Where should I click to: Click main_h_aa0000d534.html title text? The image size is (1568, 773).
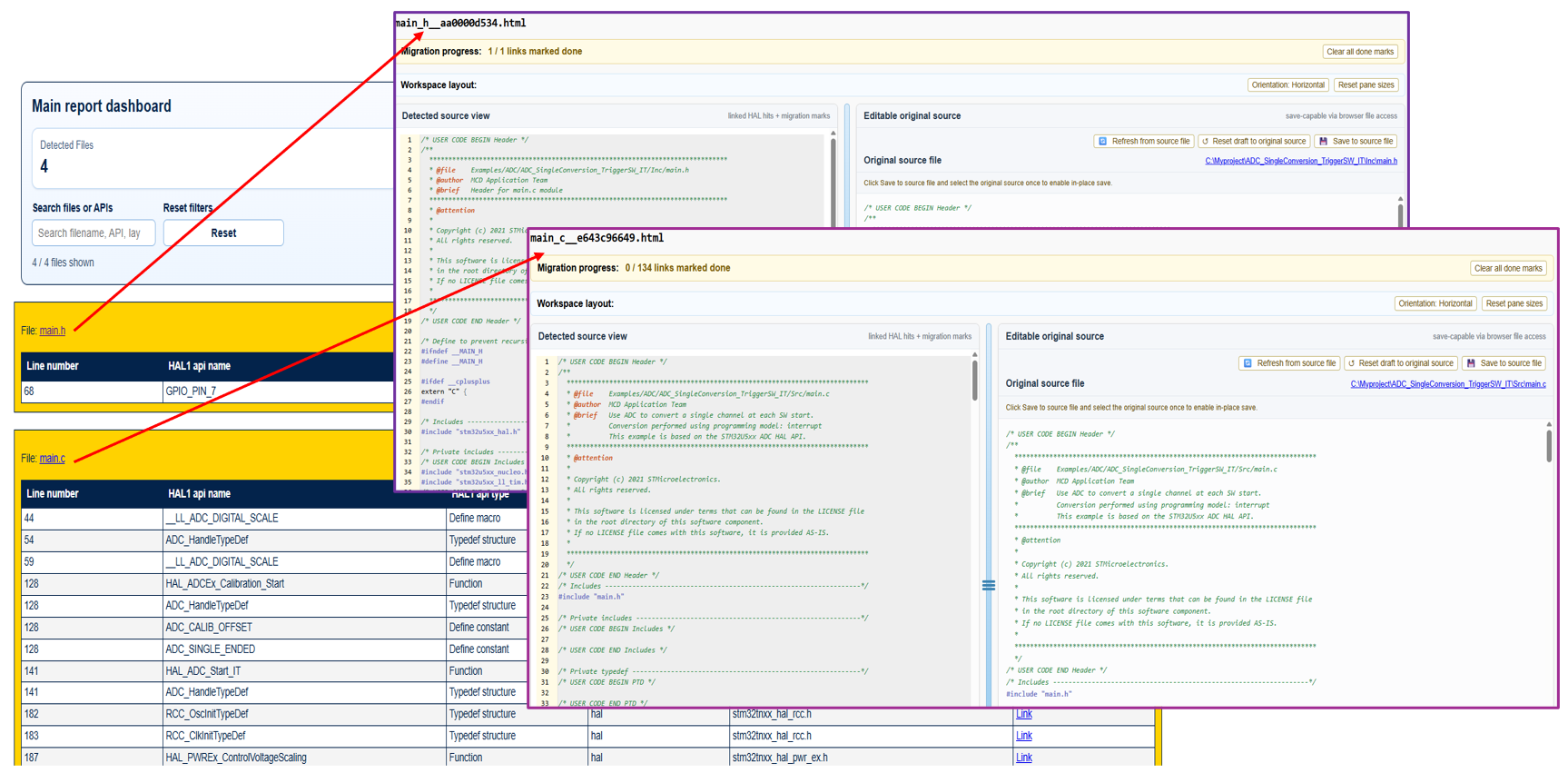point(461,24)
